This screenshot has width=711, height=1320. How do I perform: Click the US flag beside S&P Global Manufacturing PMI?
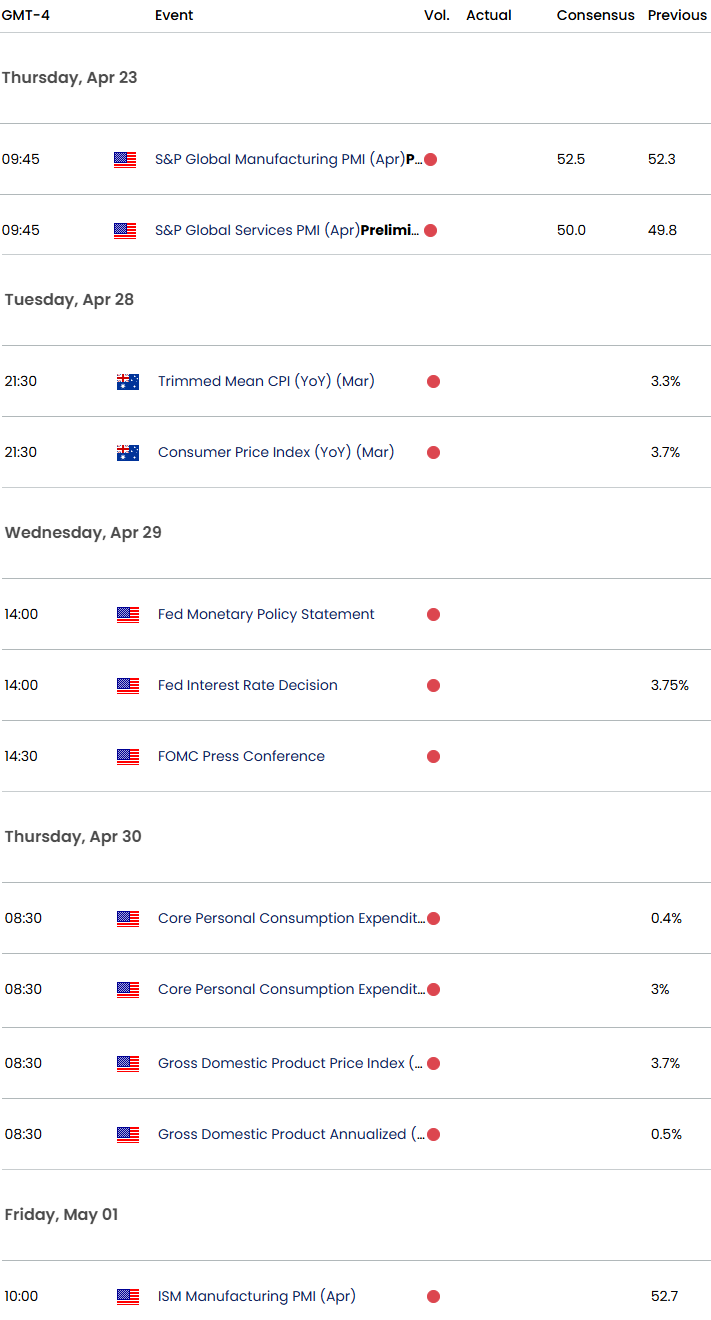click(124, 158)
